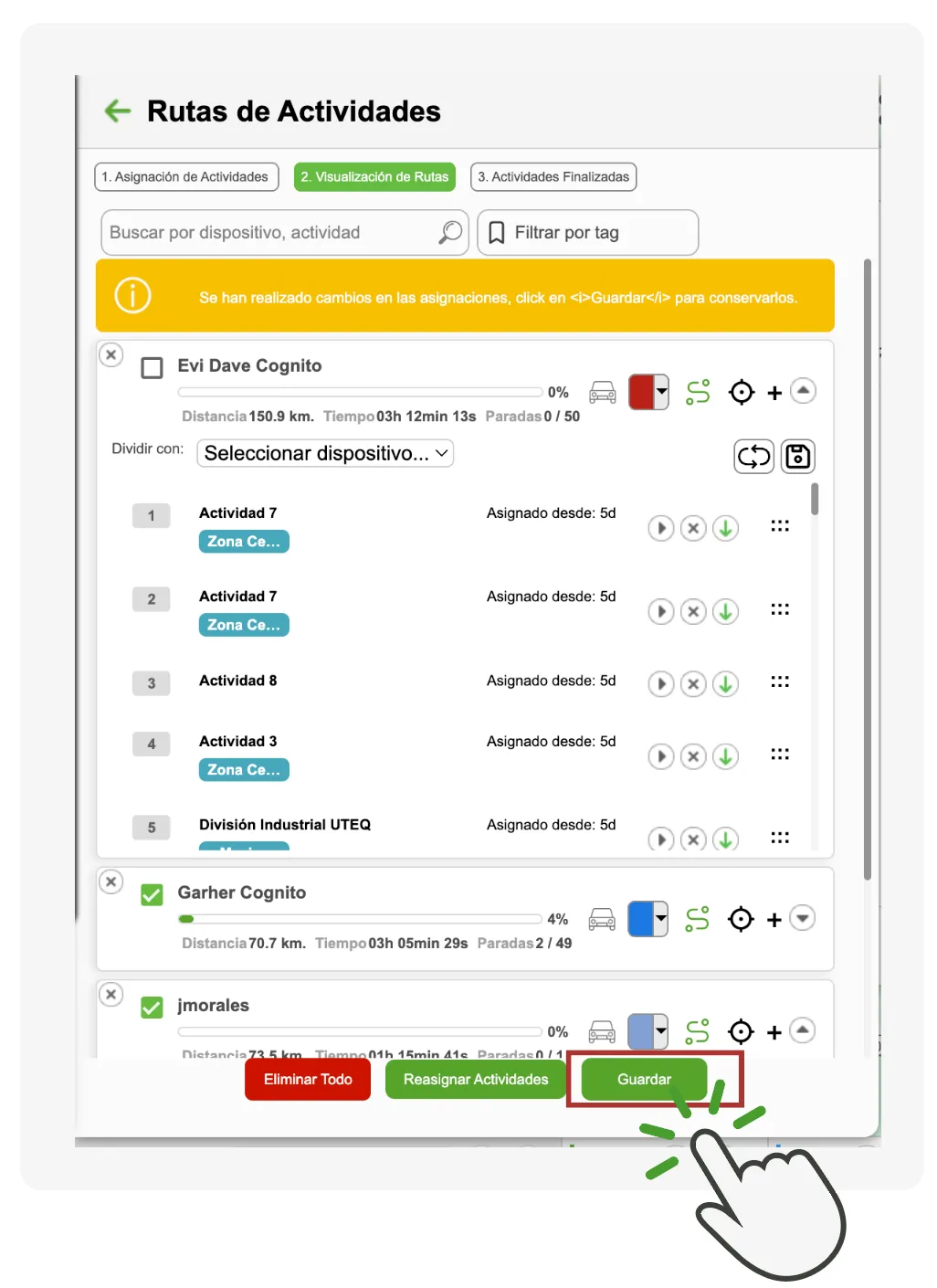Image resolution: width=937 pixels, height=1288 pixels.
Task: Switch to Asignación de Actividades tab
Action: [184, 177]
